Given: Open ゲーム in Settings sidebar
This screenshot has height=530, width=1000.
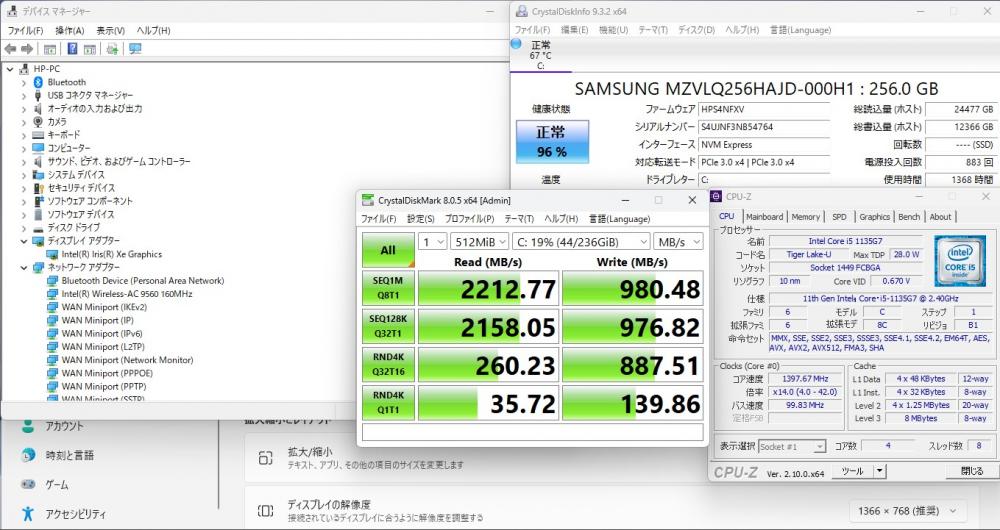Looking at the screenshot, I should click(x=57, y=485).
